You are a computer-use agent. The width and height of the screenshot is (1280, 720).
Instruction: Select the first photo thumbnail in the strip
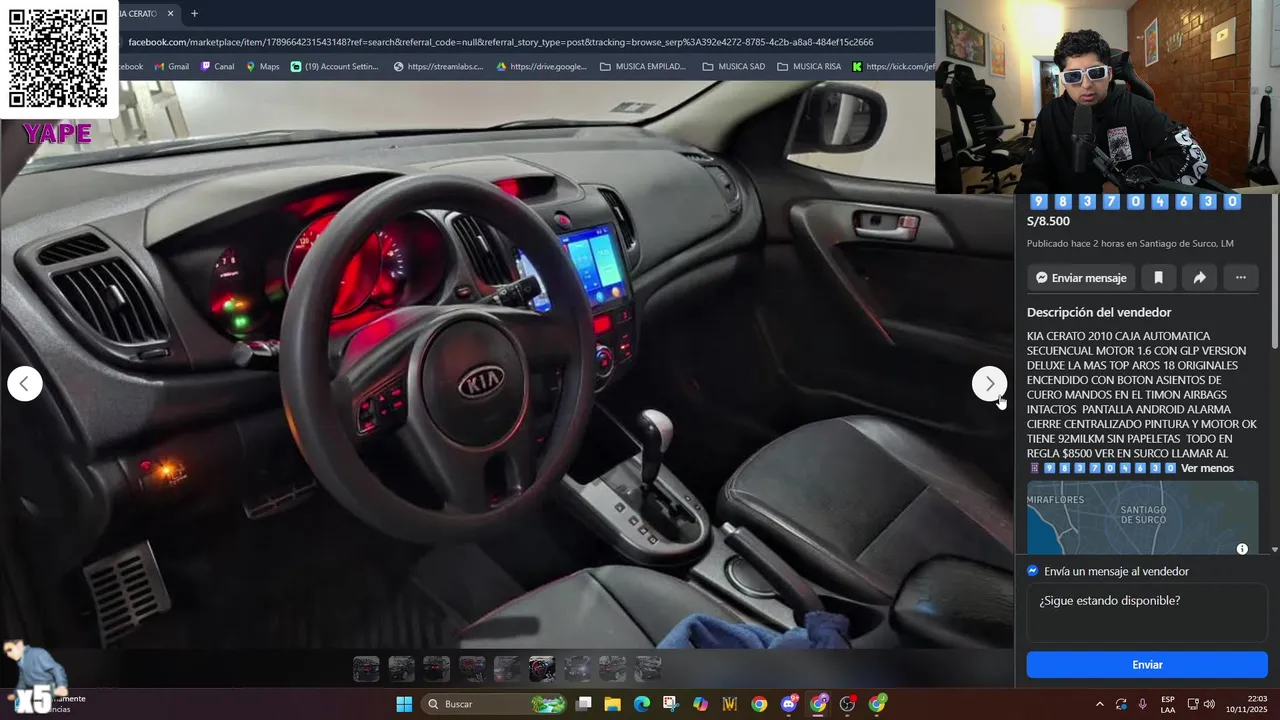point(366,668)
